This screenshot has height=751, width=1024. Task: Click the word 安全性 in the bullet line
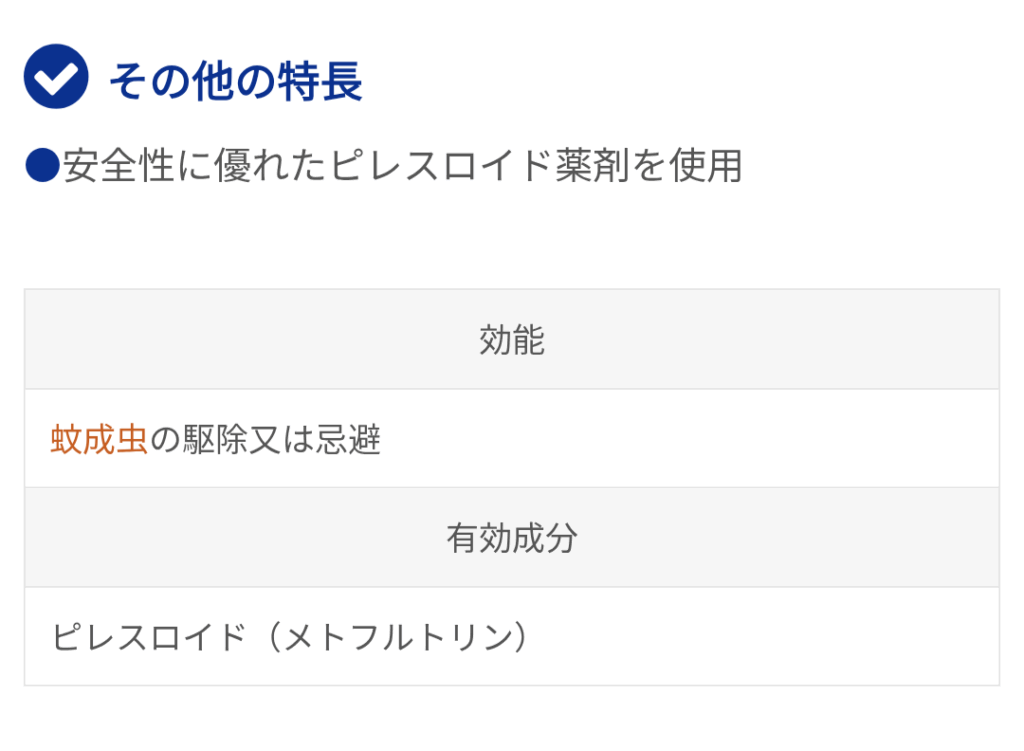pyautogui.click(x=118, y=165)
